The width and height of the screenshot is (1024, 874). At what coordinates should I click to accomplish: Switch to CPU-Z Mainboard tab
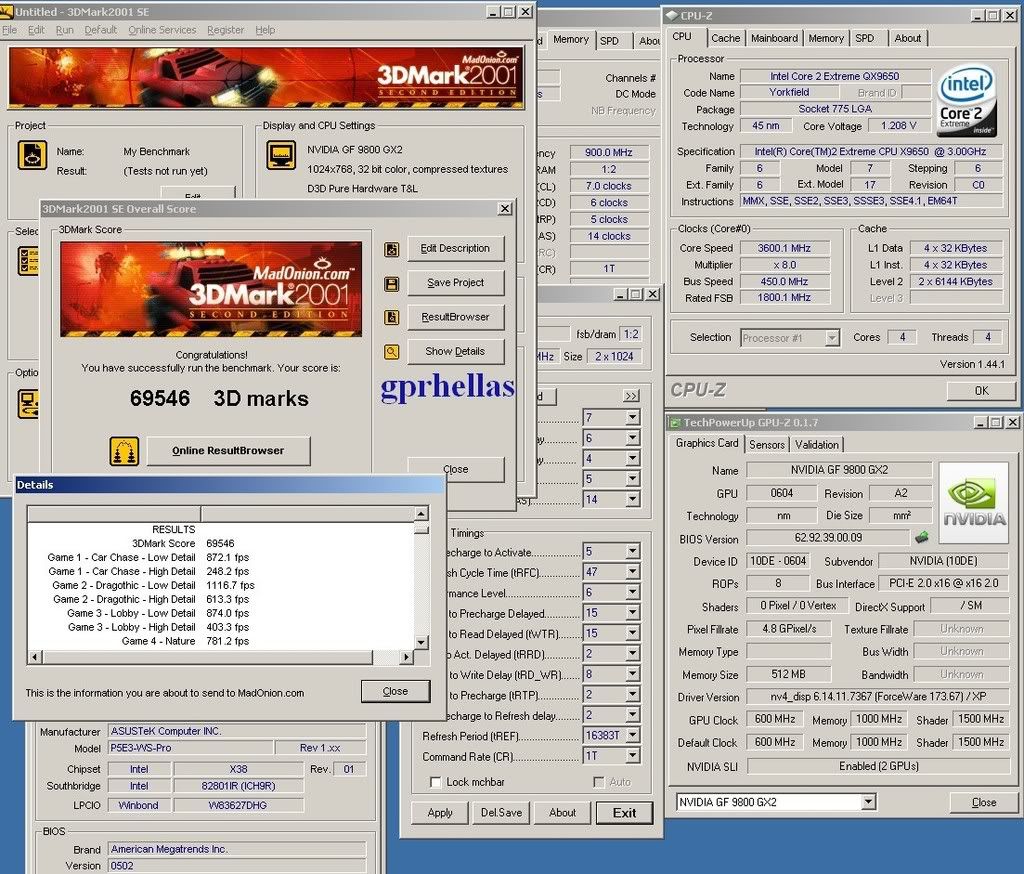[774, 39]
